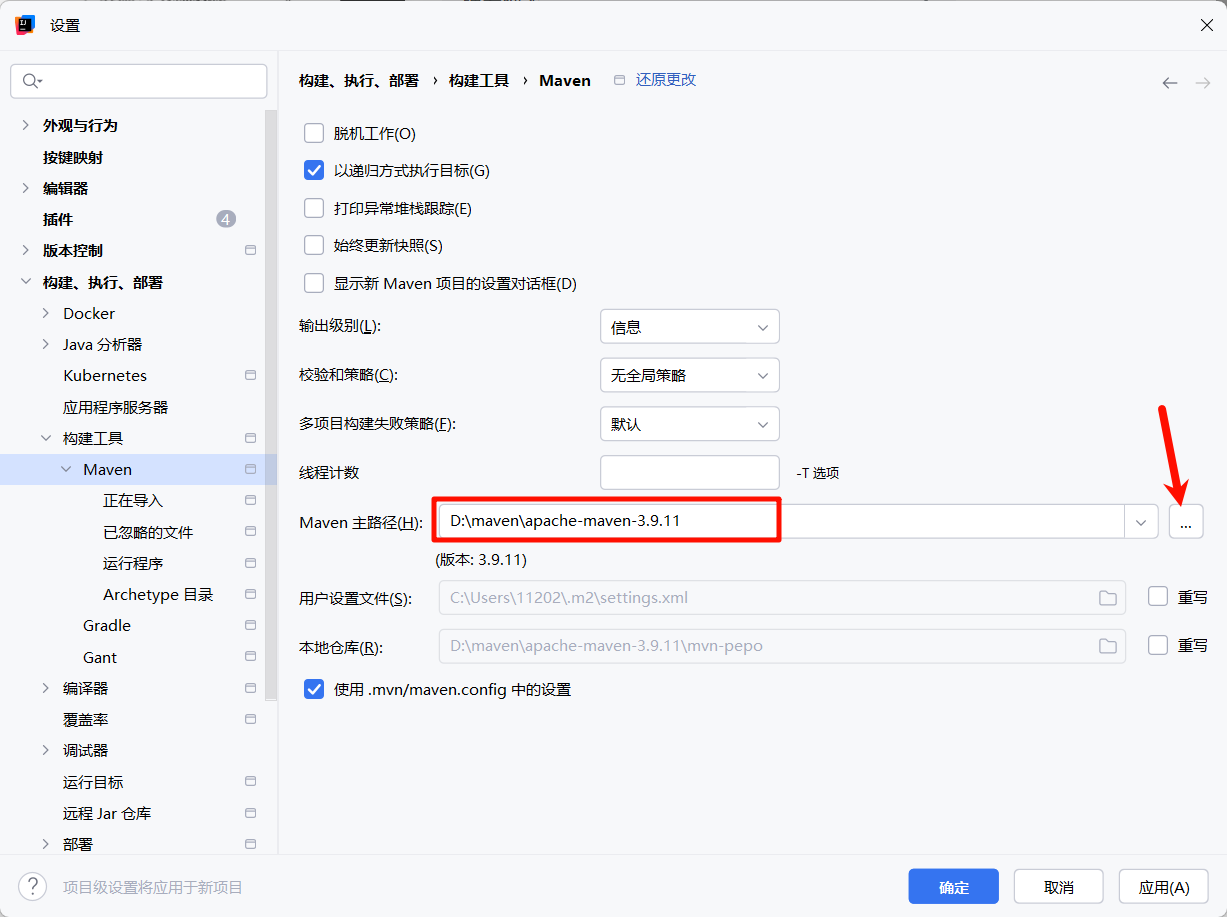Uncheck 使用 .mvn/maven.config 中的设置
The height and width of the screenshot is (917, 1227).
click(314, 689)
